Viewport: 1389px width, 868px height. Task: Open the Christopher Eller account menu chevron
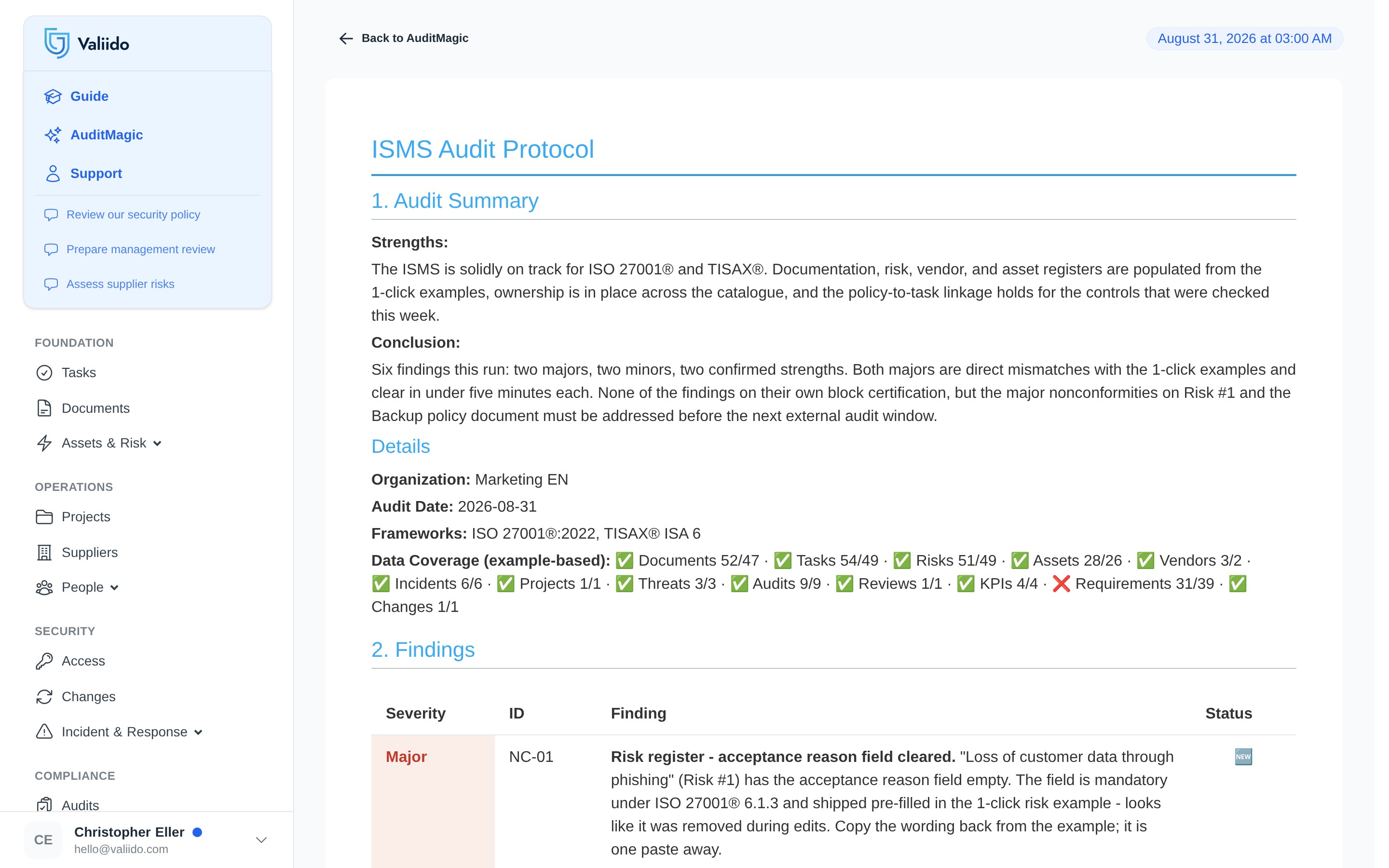pyautogui.click(x=261, y=840)
